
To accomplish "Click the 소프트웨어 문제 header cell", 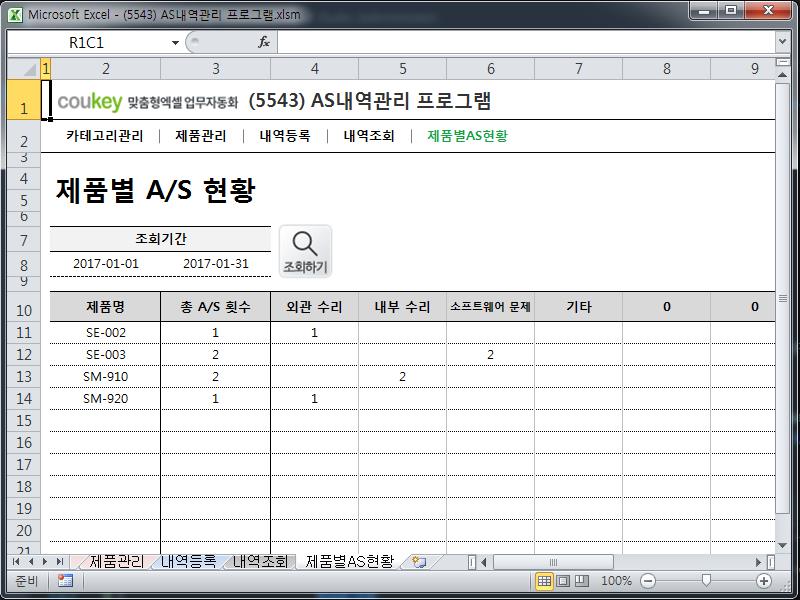I will click(x=490, y=307).
